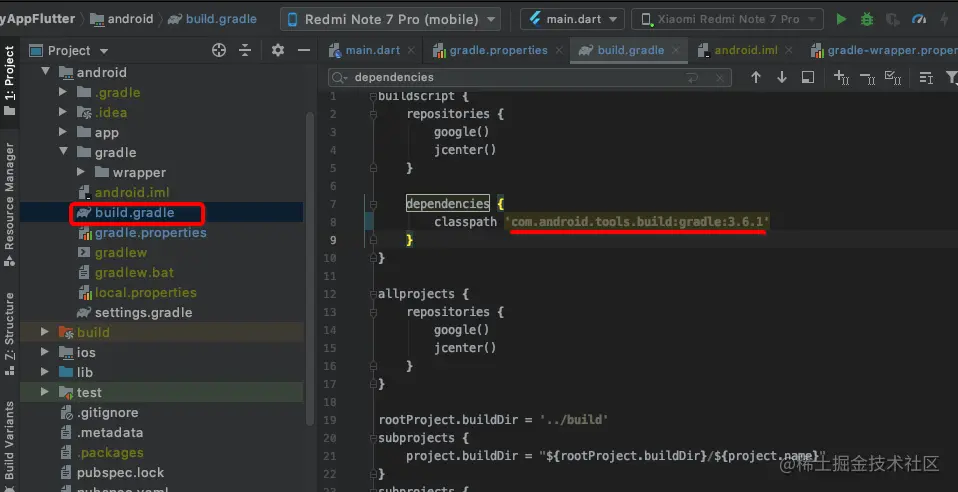The height and width of the screenshot is (492, 958).
Task: Open search filter funnel icon
Action: pyautogui.click(x=951, y=77)
